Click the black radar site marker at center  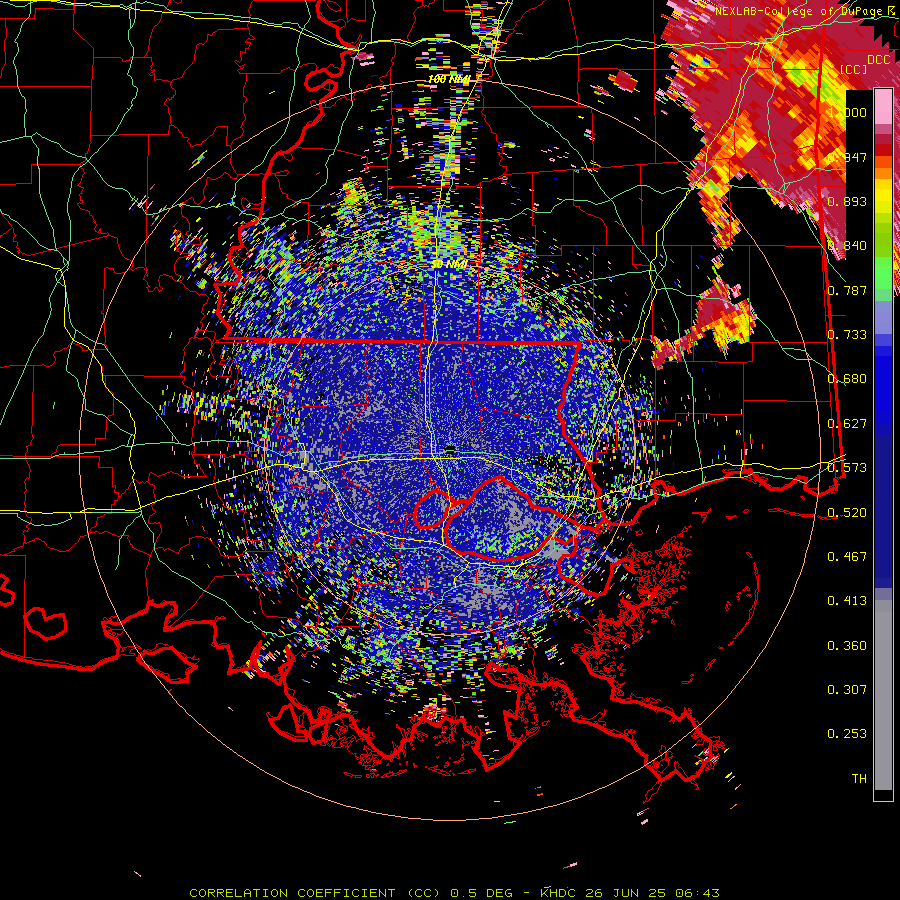[450, 448]
